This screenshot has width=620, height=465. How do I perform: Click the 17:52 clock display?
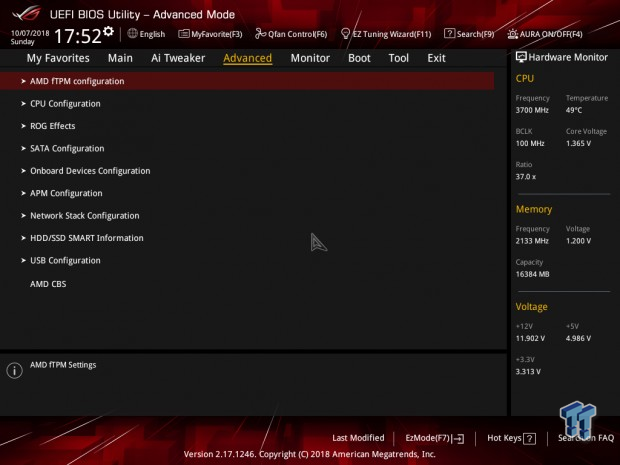[x=78, y=36]
